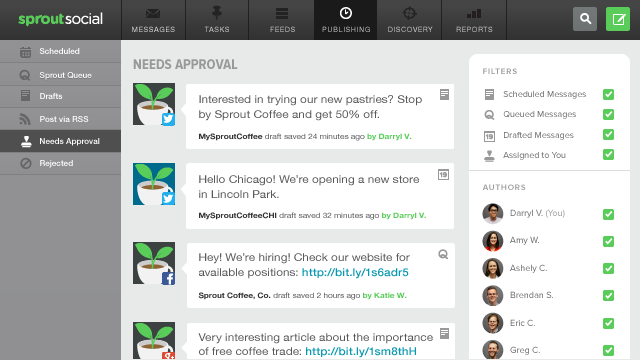Go to Tasks pushpin tab
Screen dimensions: 640x360
217,20
